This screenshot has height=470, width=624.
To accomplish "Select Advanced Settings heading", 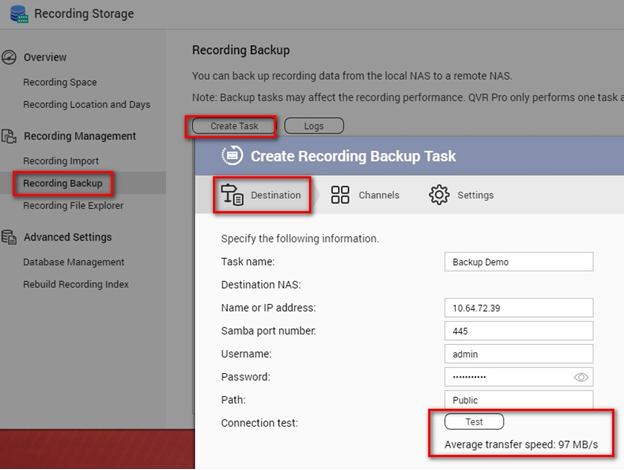I will pos(68,237).
